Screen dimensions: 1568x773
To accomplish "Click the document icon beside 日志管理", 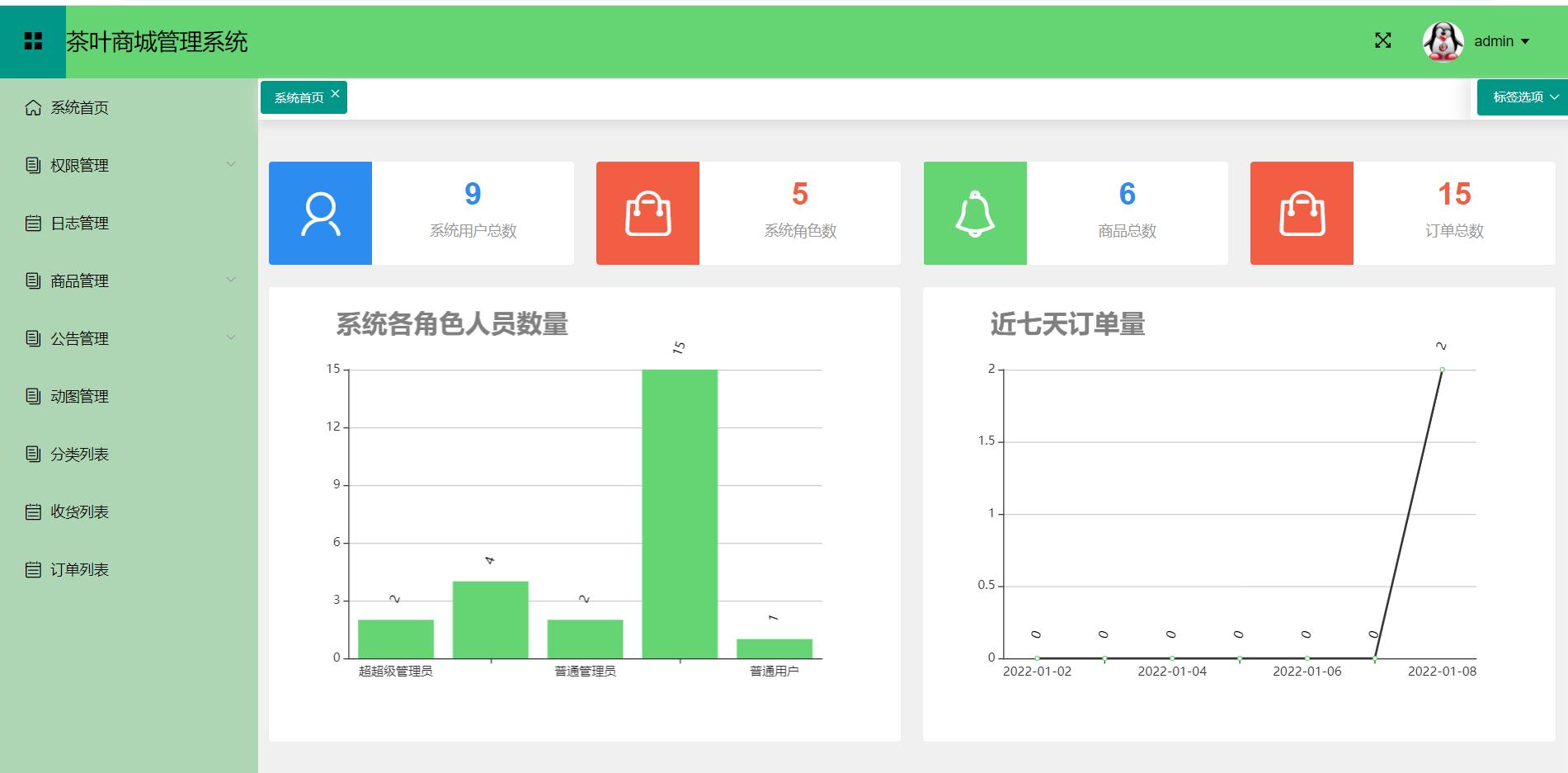I will coord(33,223).
